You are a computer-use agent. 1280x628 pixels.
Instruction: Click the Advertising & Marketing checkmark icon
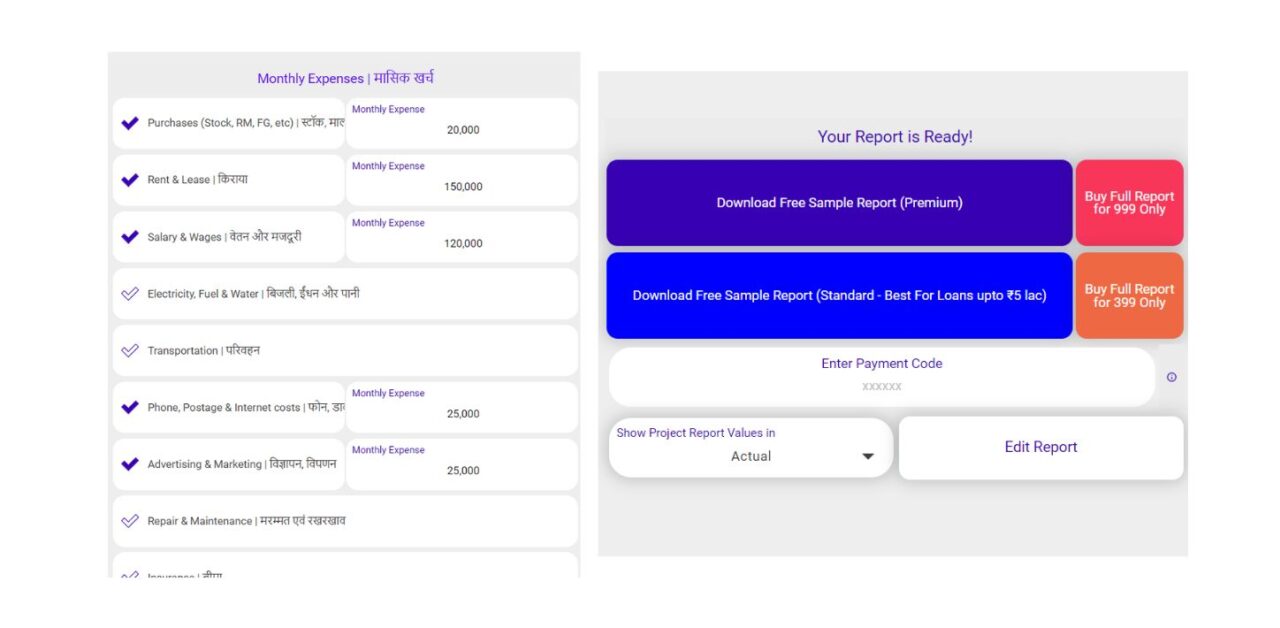point(129,463)
